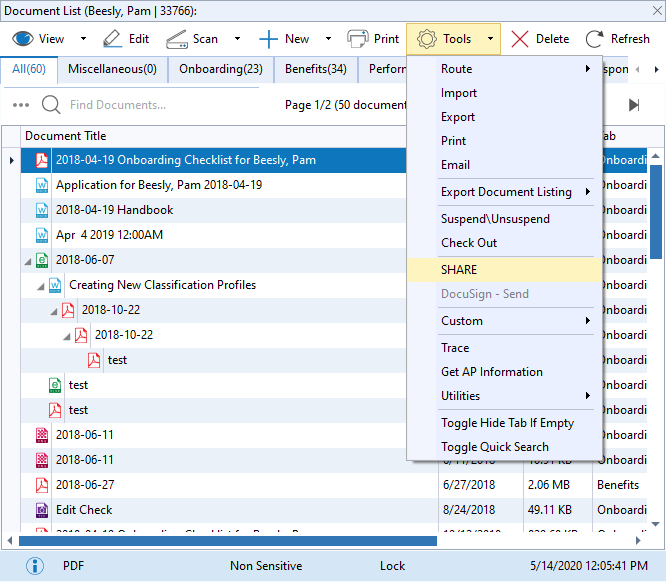
Task: Switch to the Benefits(34) tab
Action: (316, 69)
